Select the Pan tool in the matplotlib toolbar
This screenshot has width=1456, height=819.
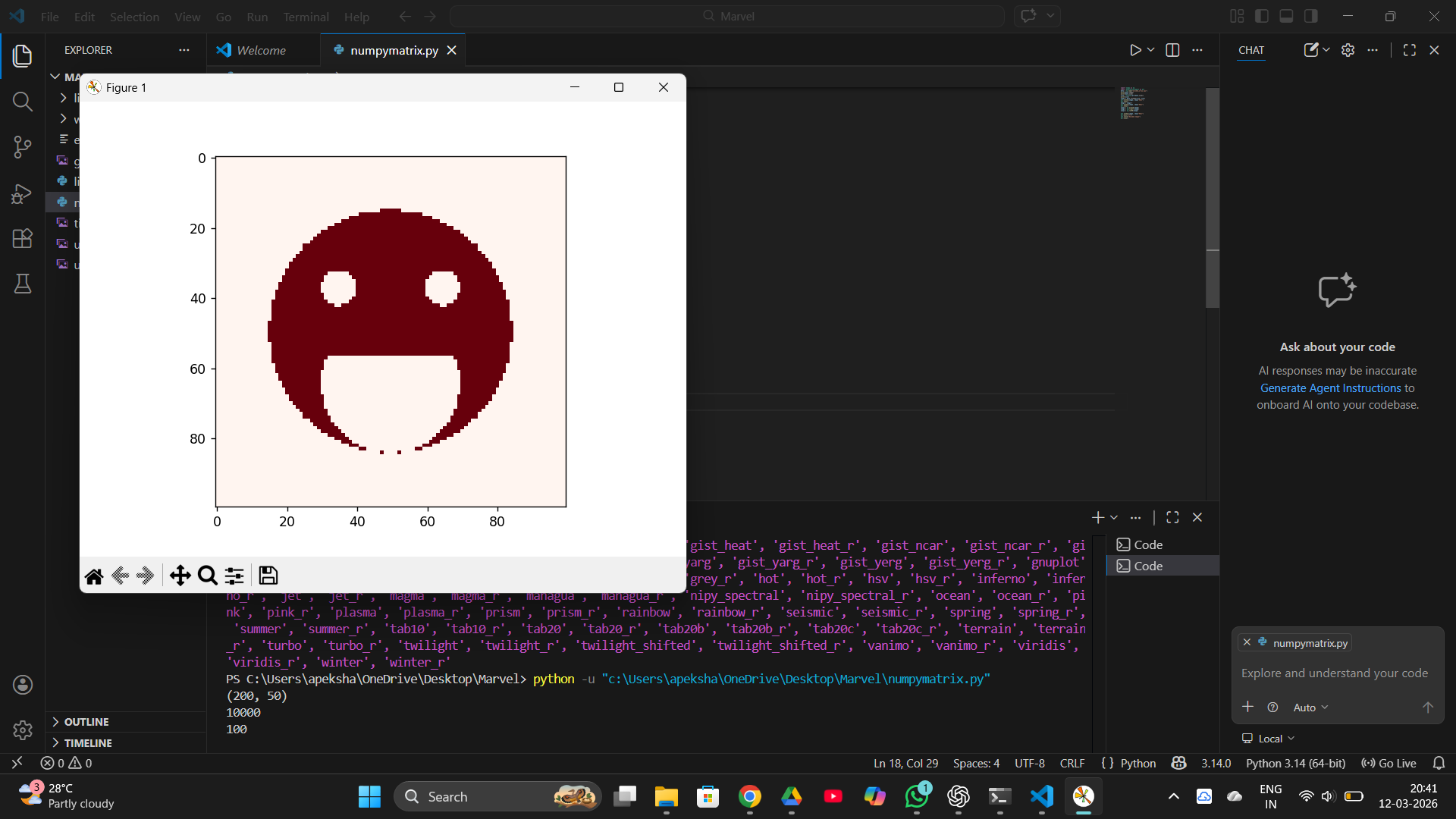180,576
